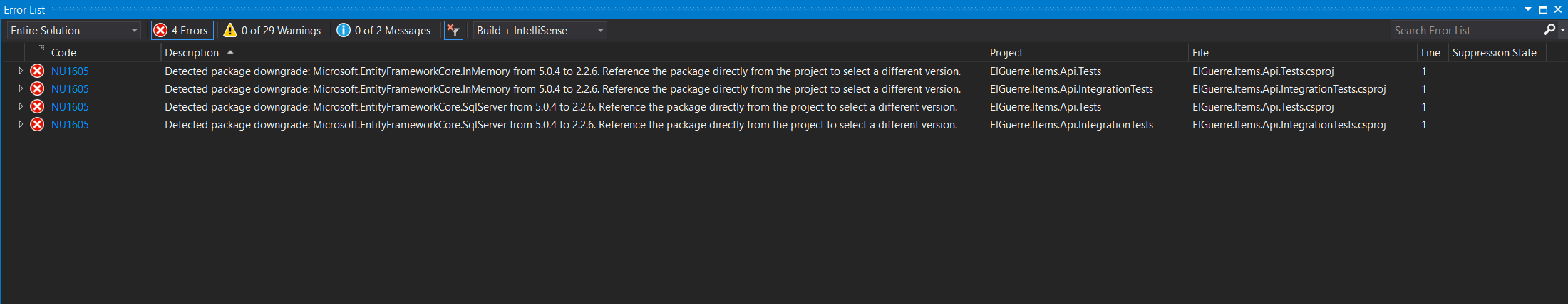Open the NU1605 code link in second row

[x=70, y=89]
